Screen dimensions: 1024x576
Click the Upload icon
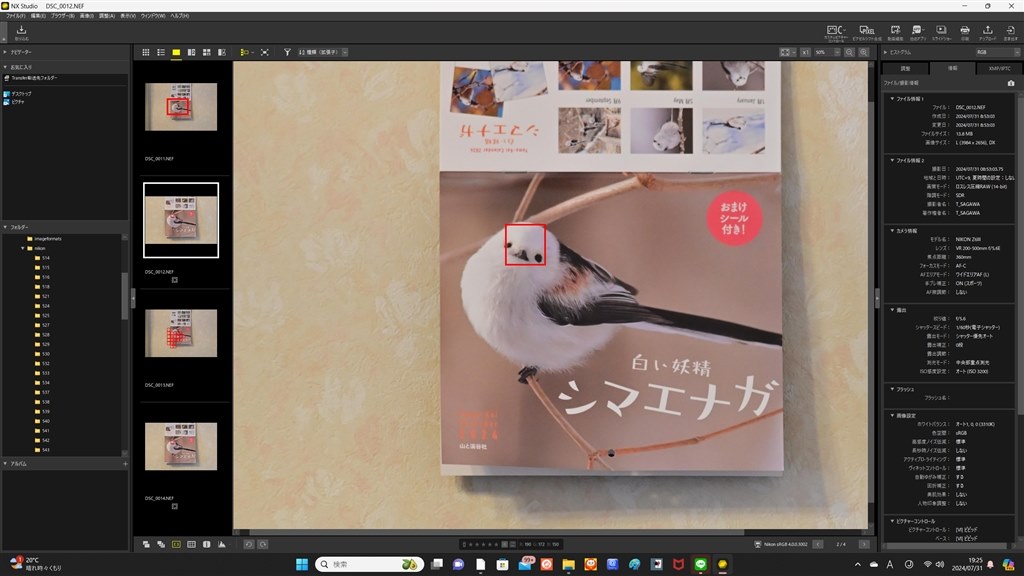pyautogui.click(x=987, y=32)
